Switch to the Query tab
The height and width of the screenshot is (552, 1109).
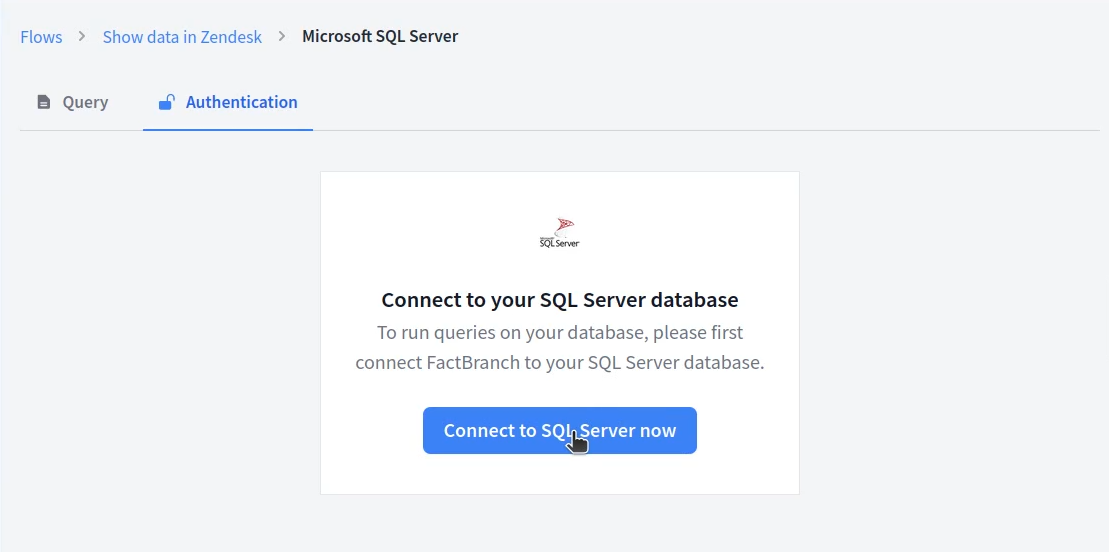coord(73,102)
